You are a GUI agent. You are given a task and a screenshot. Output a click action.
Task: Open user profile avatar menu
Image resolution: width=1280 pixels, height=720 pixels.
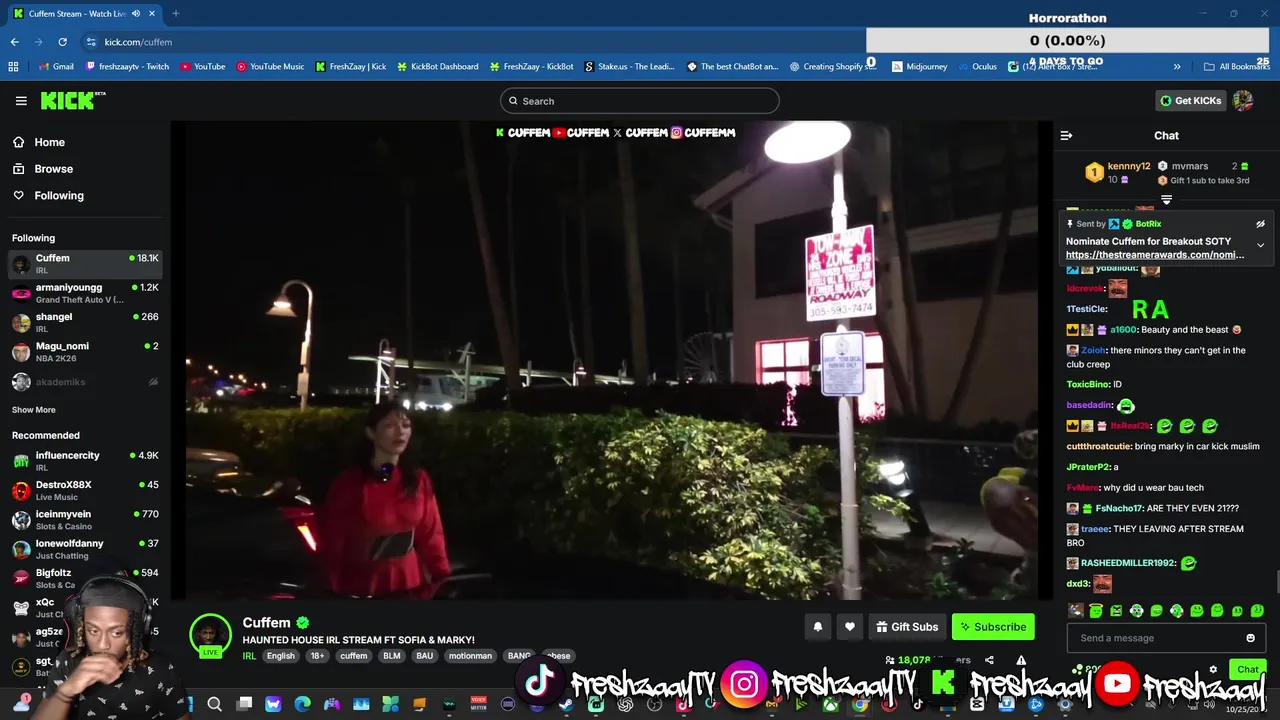coord(1243,101)
